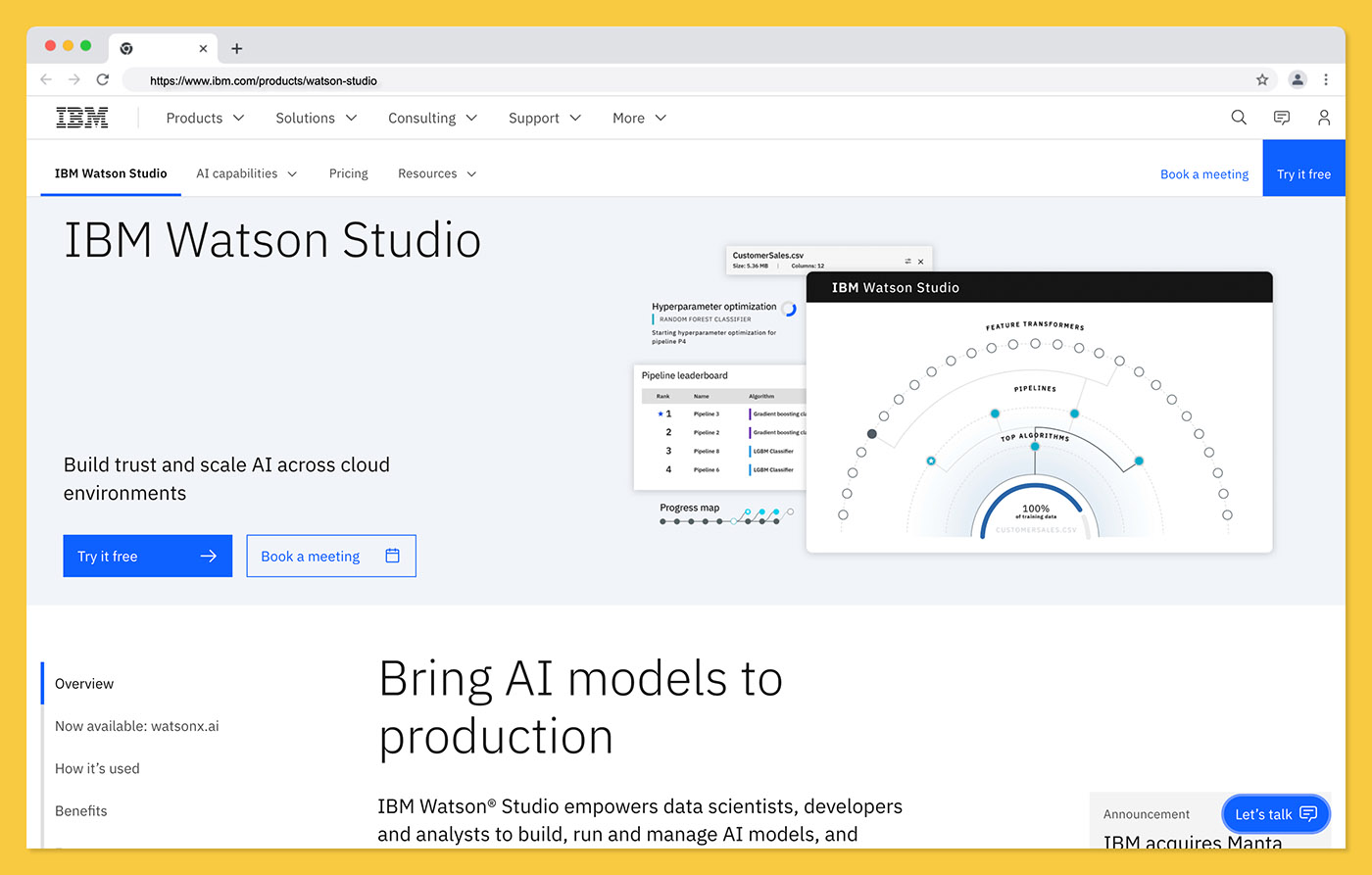The image size is (1372, 875).
Task: Expand the Products menu
Action: (205, 118)
